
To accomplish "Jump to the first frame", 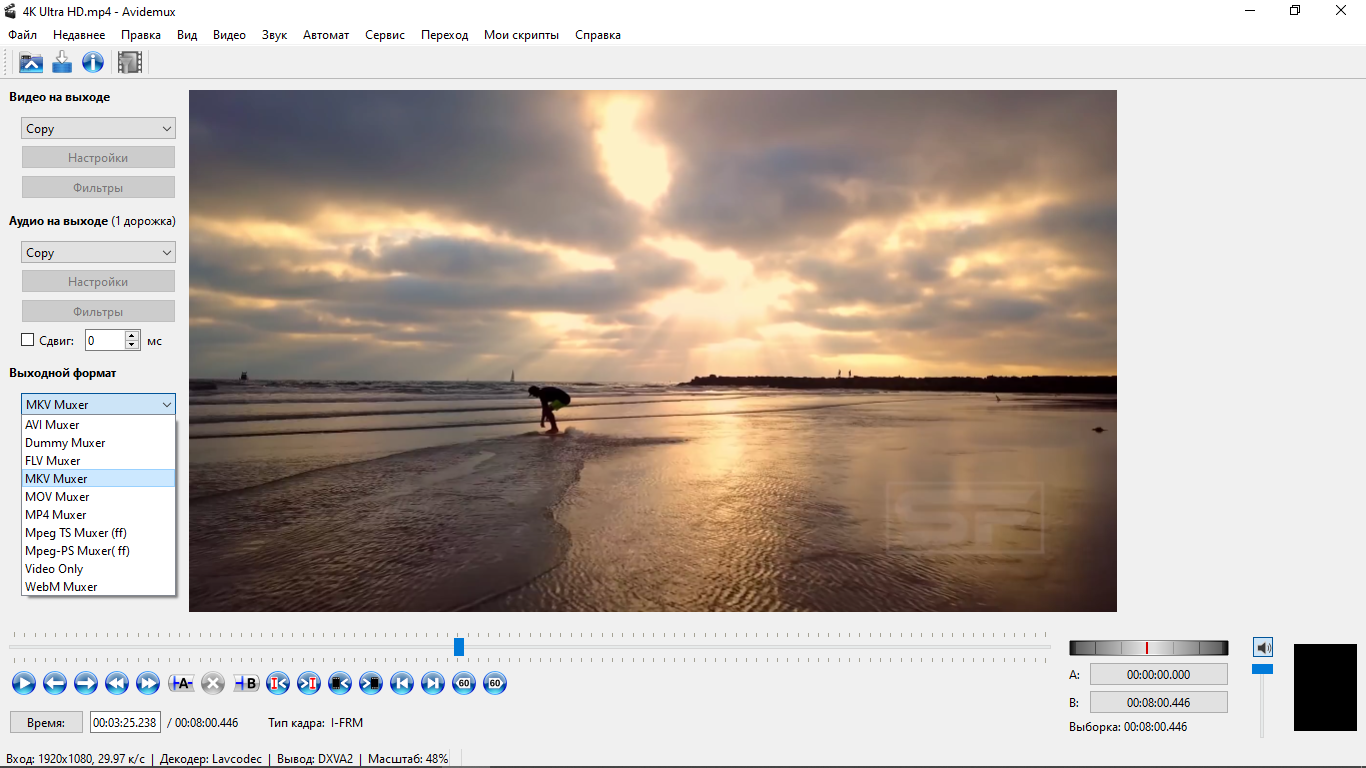I will click(401, 683).
